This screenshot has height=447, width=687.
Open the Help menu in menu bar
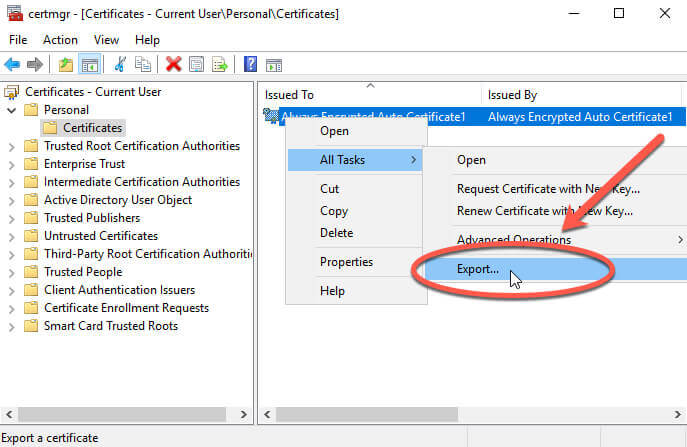(147, 40)
